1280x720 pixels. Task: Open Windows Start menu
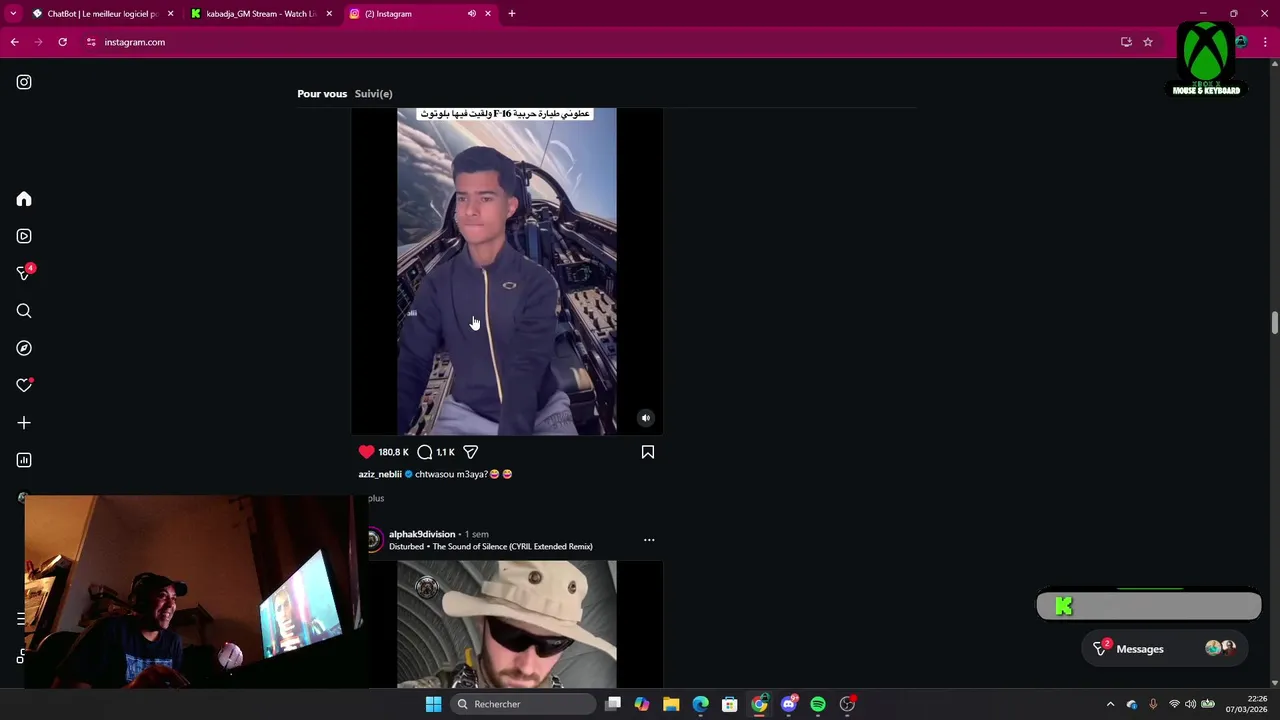click(x=433, y=704)
